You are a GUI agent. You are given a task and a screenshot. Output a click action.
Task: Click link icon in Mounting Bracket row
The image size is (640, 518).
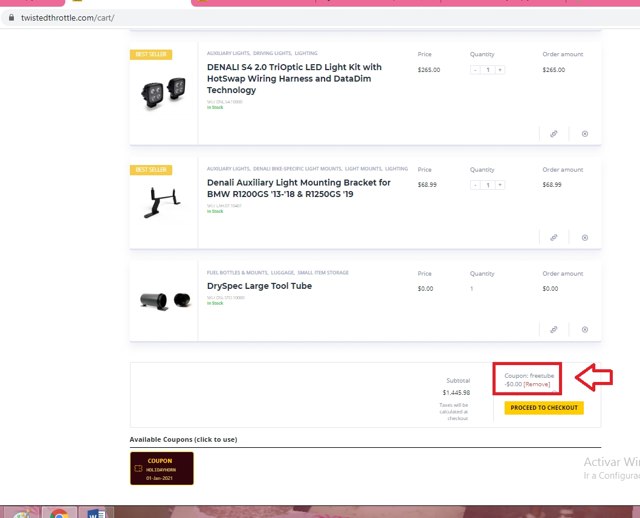pyautogui.click(x=553, y=238)
